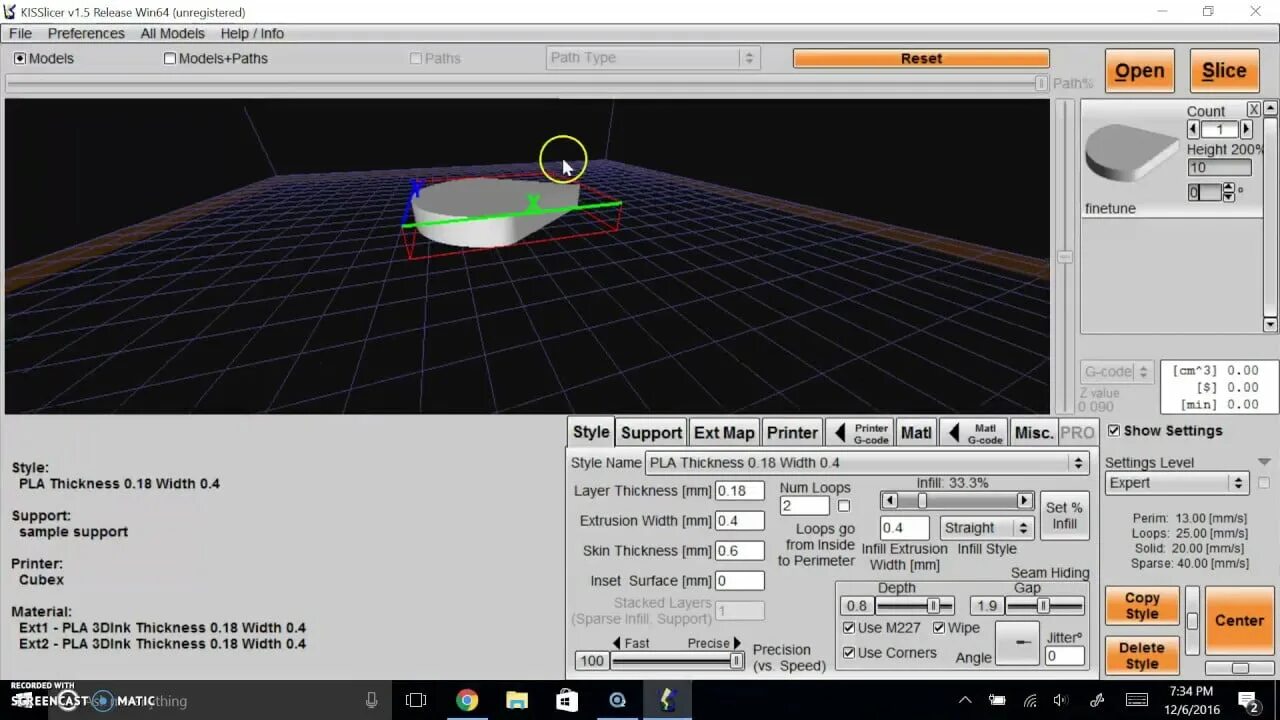Click the seam Angle indicator button
Image resolution: width=1280 pixels, height=720 pixels.
pyautogui.click(x=1018, y=643)
